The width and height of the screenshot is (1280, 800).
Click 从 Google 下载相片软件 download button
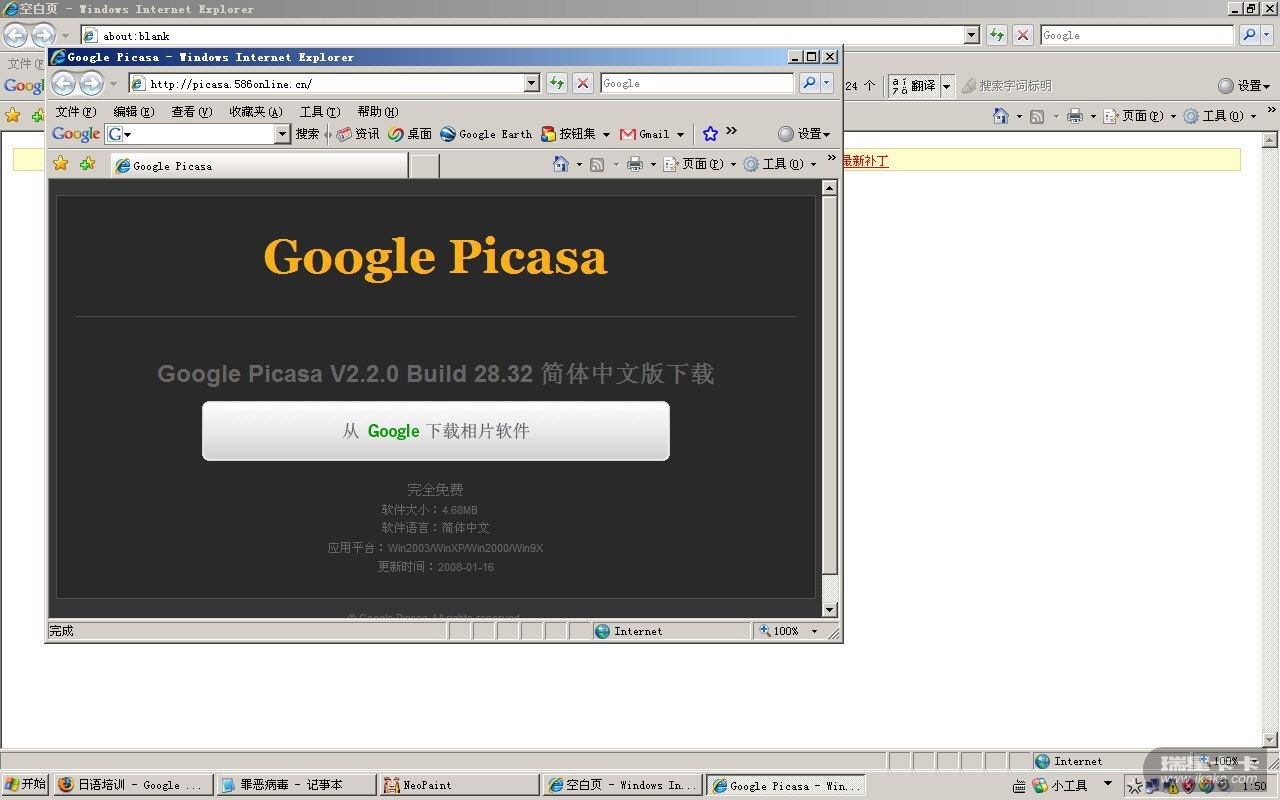(436, 431)
